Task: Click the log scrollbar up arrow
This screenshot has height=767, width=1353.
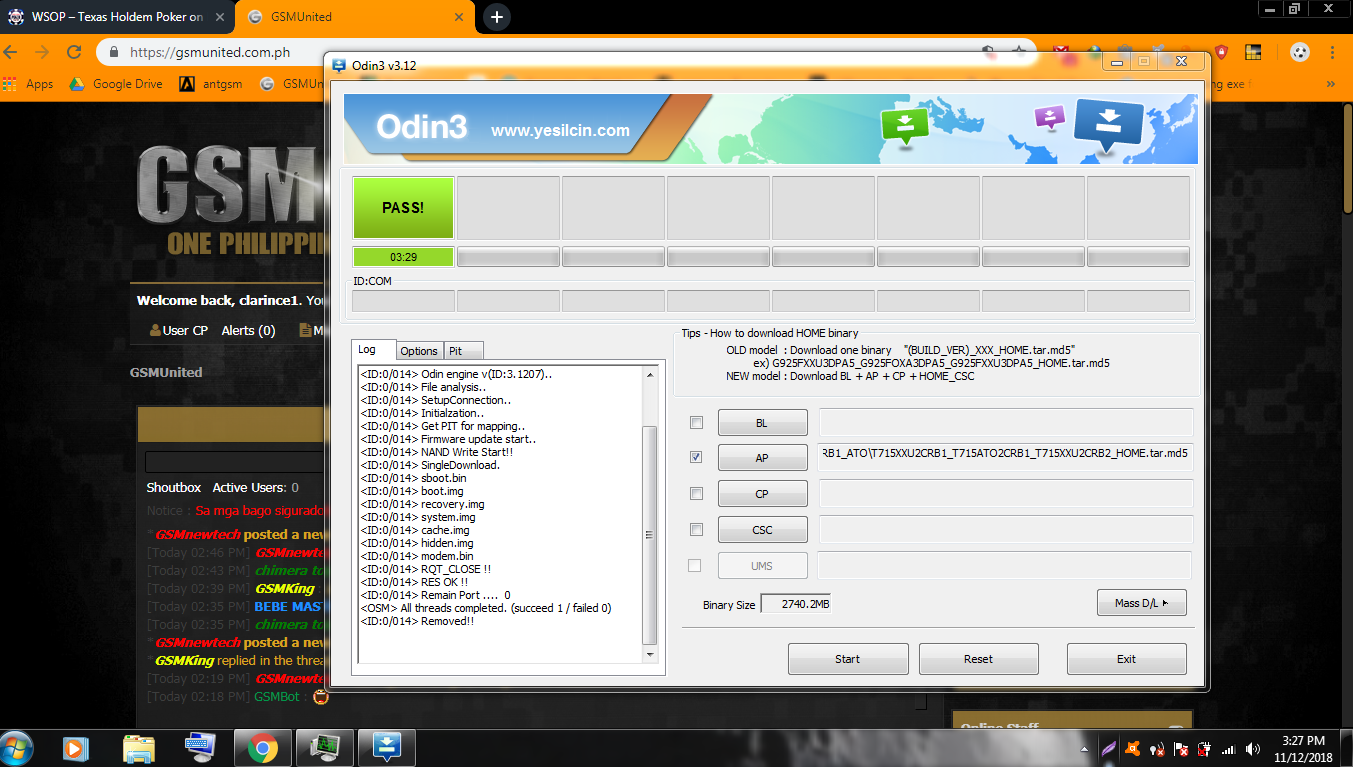Action: pos(650,375)
